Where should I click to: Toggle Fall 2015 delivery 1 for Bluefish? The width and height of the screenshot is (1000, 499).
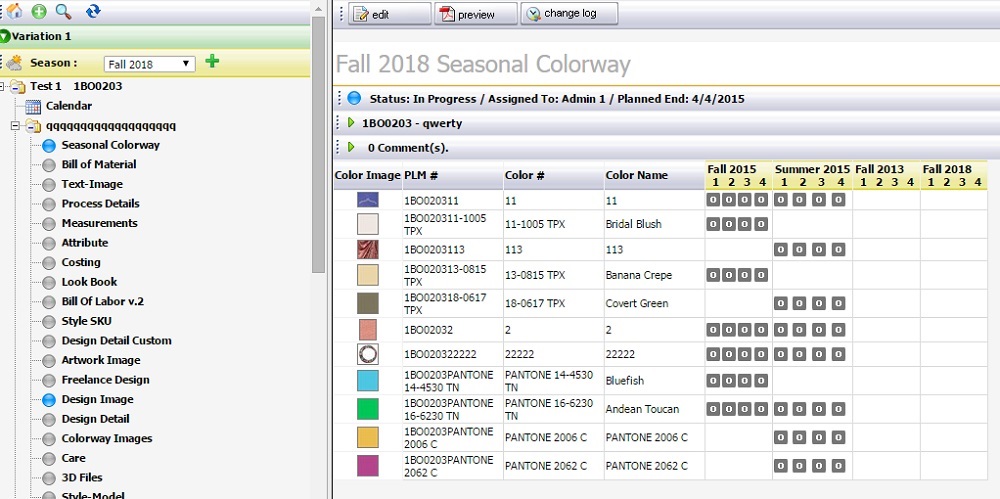(x=713, y=381)
